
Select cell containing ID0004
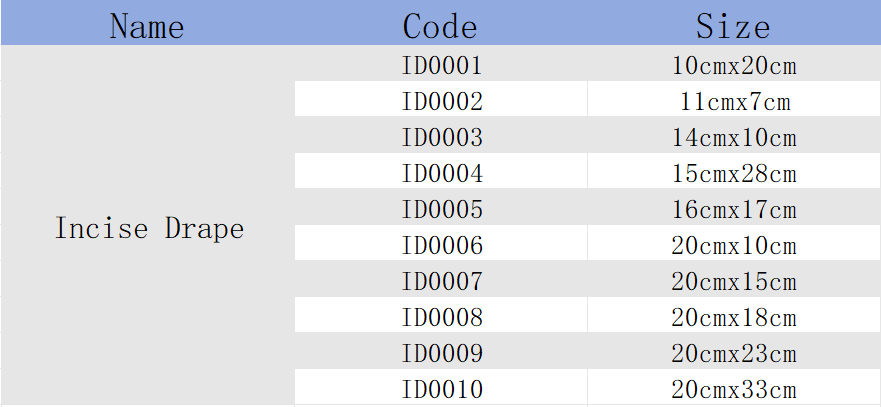(x=441, y=171)
